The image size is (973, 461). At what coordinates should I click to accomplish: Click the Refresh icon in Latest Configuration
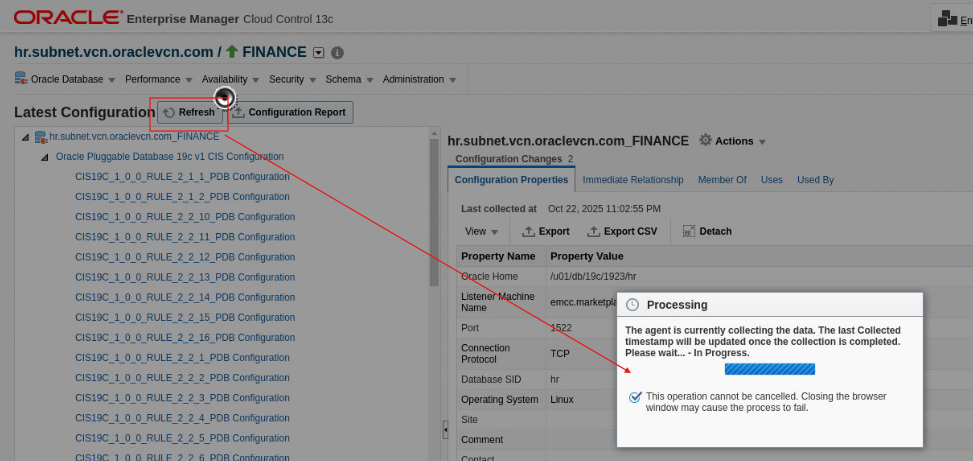tap(169, 113)
